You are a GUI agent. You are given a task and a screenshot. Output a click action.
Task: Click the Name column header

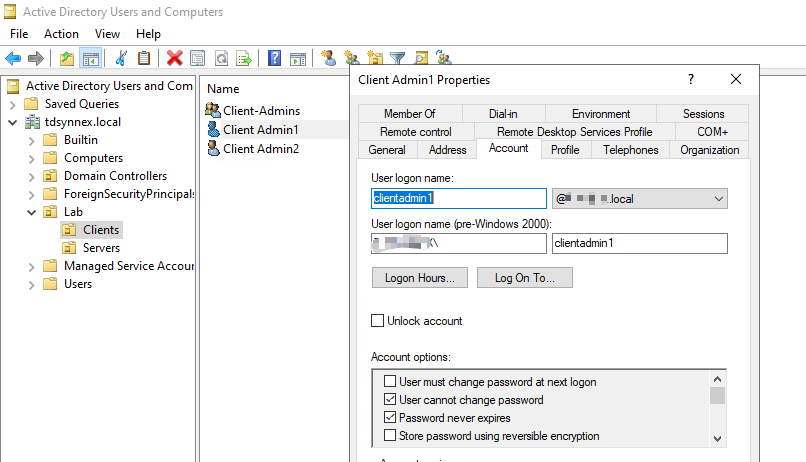[223, 89]
